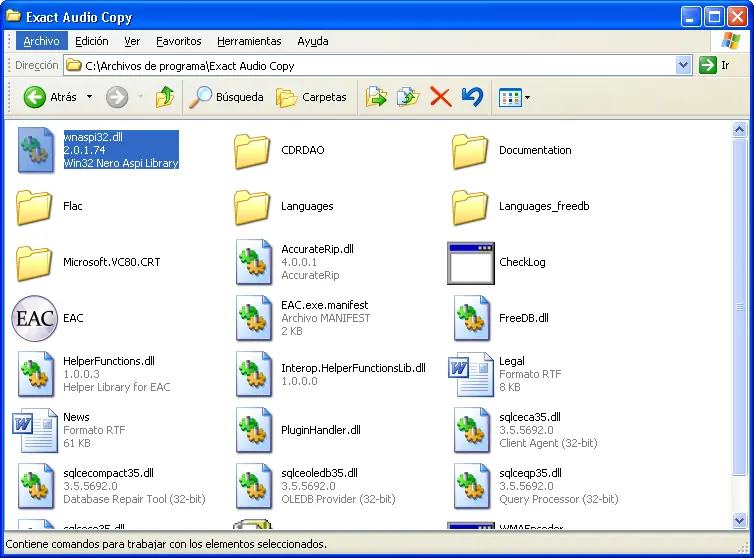The image size is (754, 558).
Task: Select the Languages_freedb folder icon
Action: 470,207
